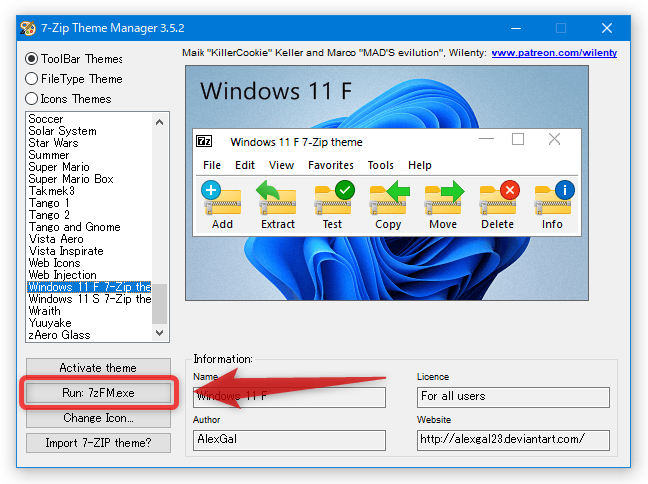This screenshot has width=648, height=484.
Task: Click the Licence field For all users
Action: (513, 397)
